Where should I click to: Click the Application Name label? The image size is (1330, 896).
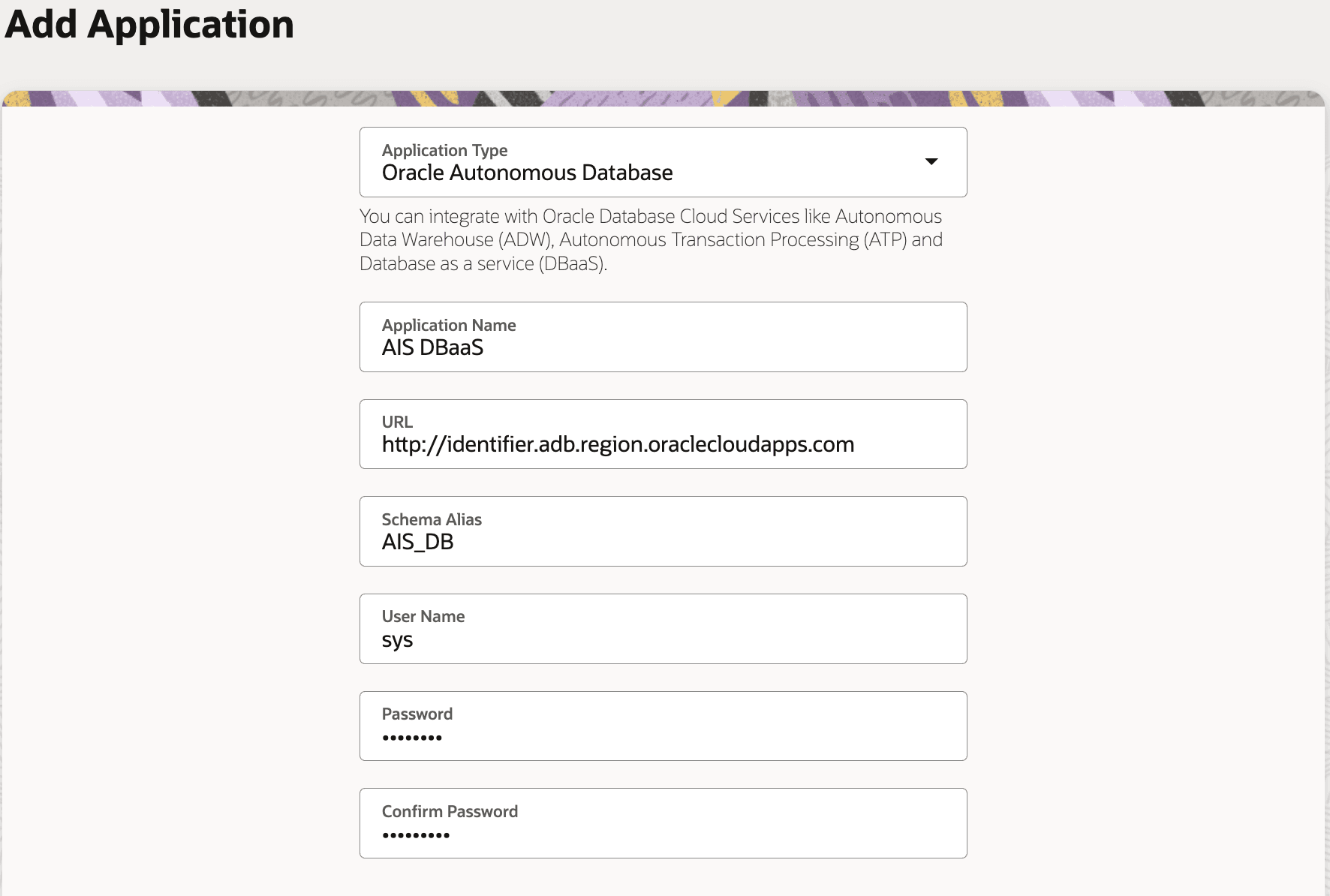[448, 325]
